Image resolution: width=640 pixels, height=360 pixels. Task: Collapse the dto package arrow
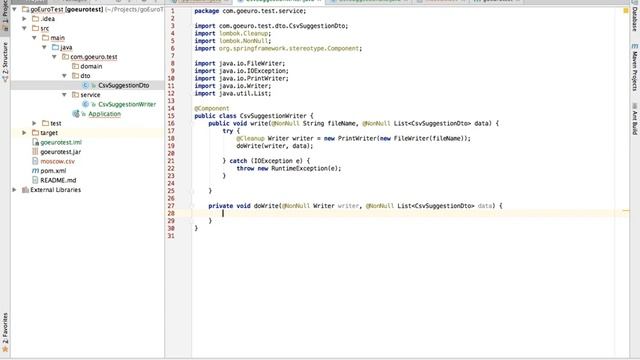[64, 76]
